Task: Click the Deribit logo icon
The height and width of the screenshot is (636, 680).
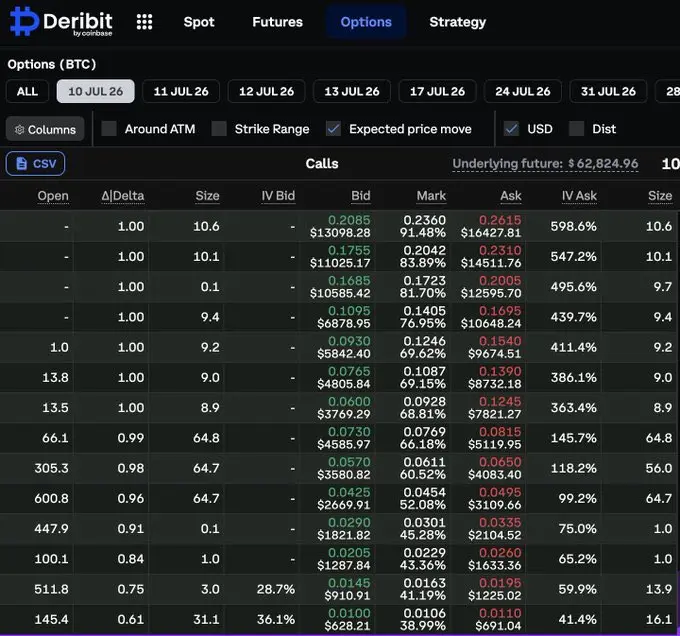Action: coord(24,21)
